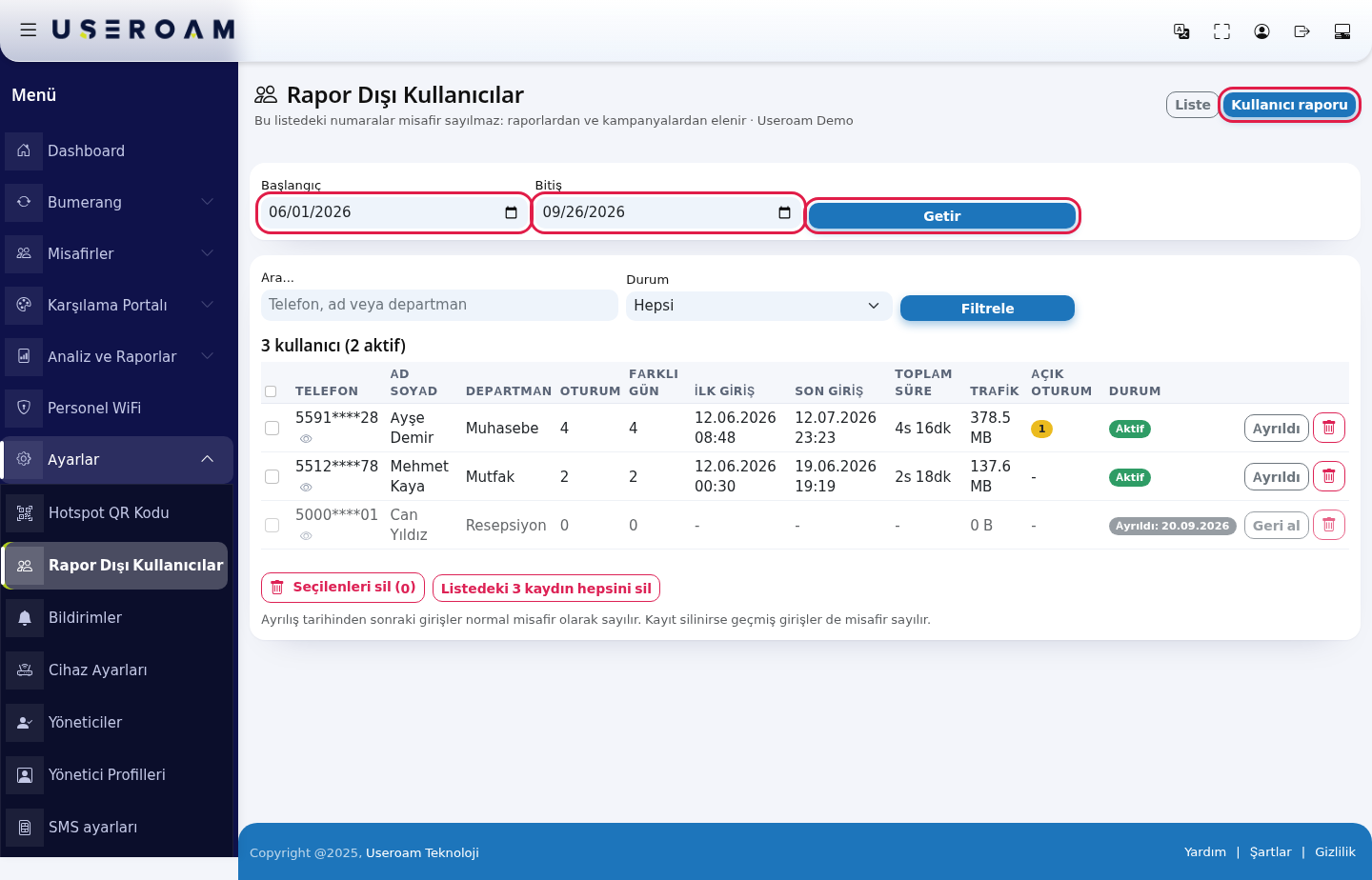Image resolution: width=1372 pixels, height=880 pixels.
Task: Reveal phone number 5512****78 with eye icon
Action: (x=306, y=488)
